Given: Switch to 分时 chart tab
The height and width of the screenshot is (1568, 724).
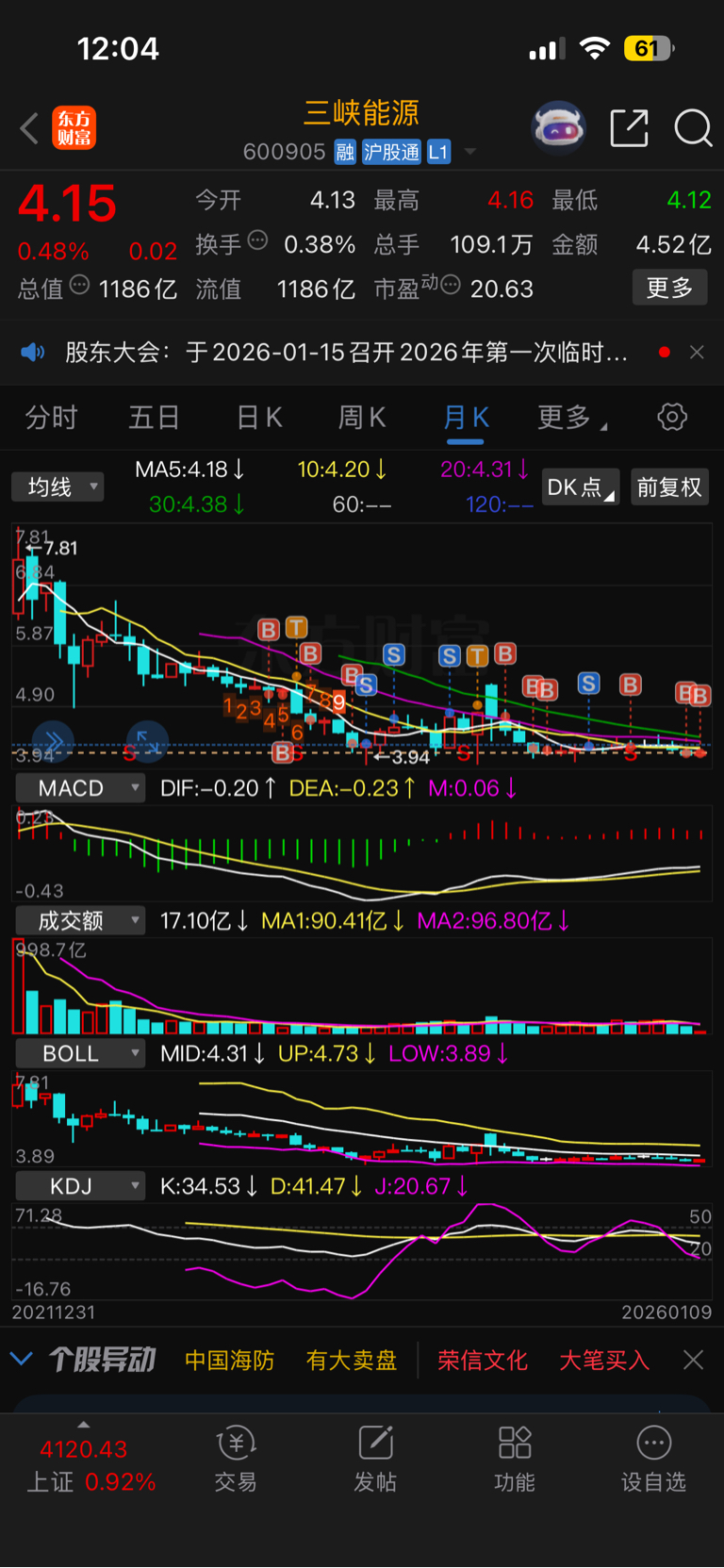Looking at the screenshot, I should tap(51, 417).
